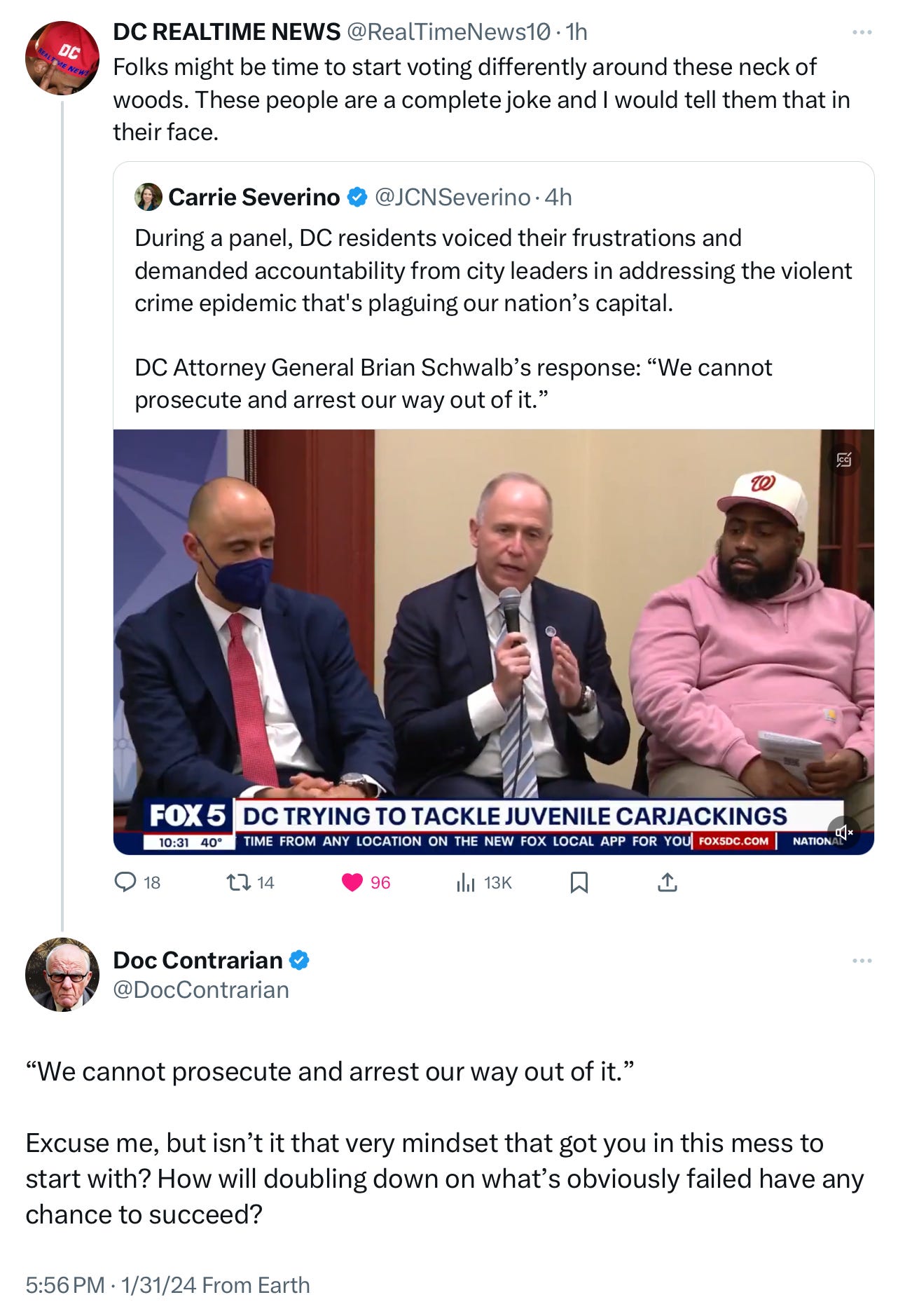Retweet the DC REALTIME NEWS post
Image resolution: width=905 pixels, height=1316 pixels.
coord(251,882)
